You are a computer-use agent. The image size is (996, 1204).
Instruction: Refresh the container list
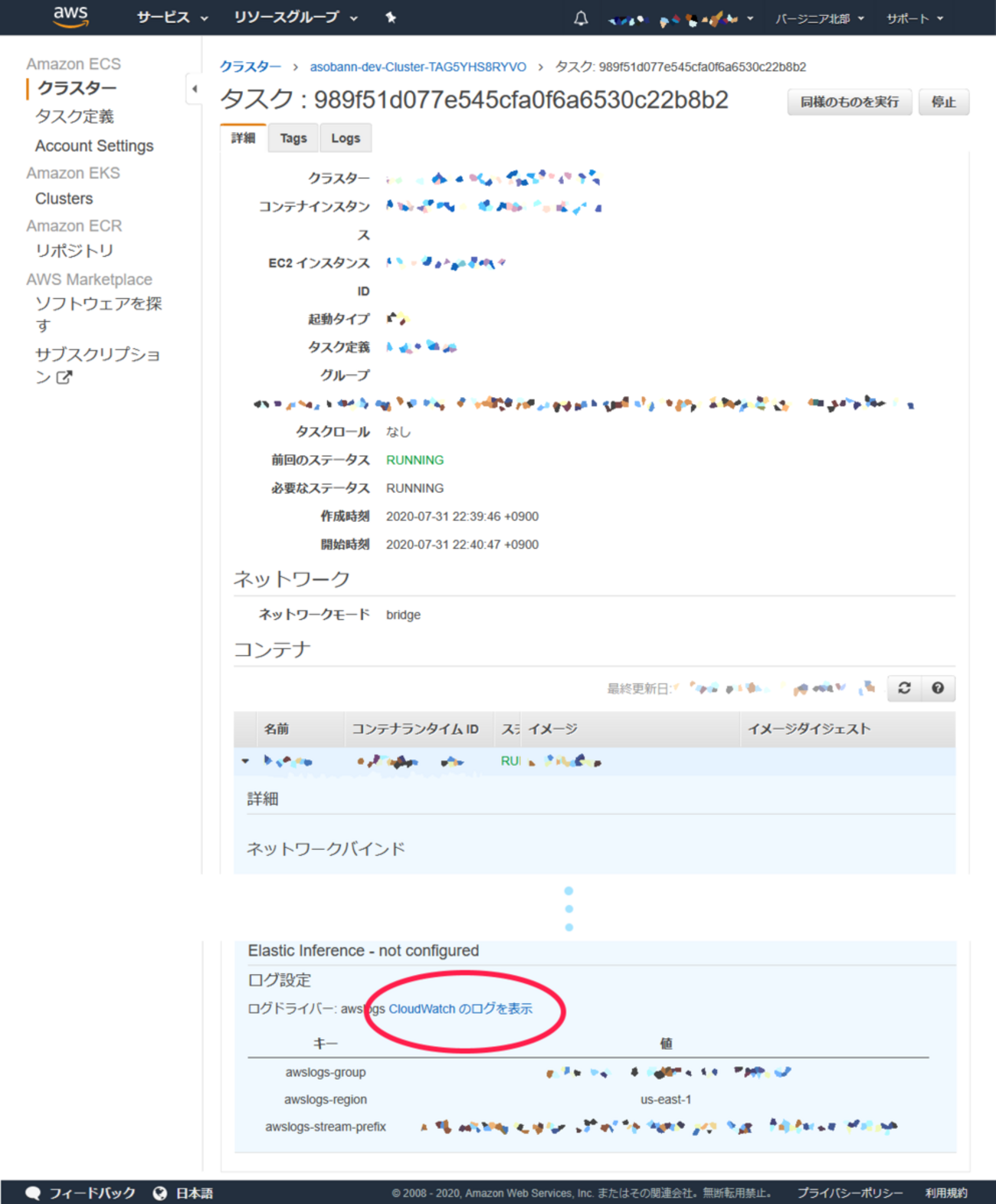click(904, 688)
